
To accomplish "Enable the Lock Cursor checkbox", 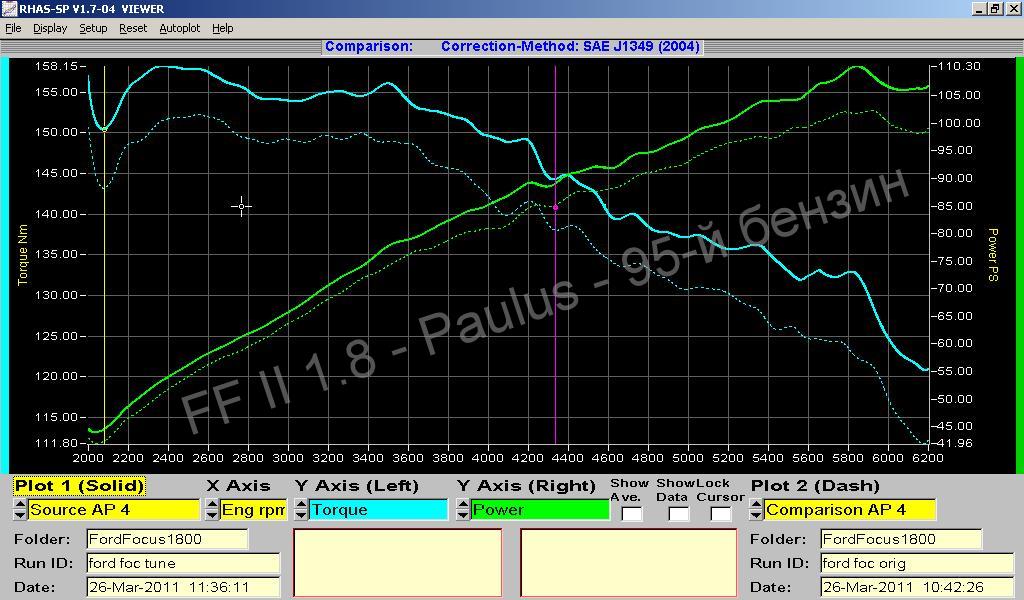I will point(720,514).
